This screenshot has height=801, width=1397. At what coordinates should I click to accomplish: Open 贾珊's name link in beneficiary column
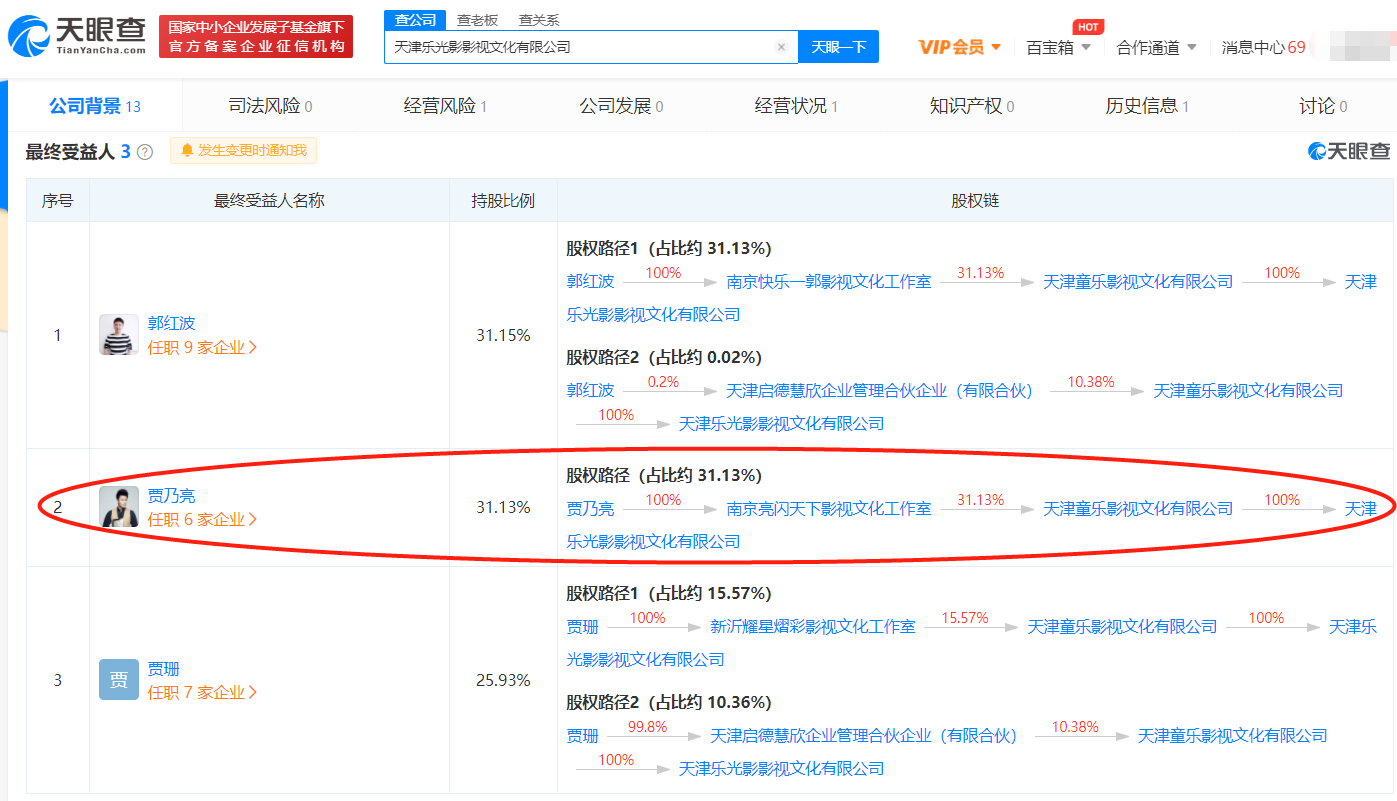(164, 668)
